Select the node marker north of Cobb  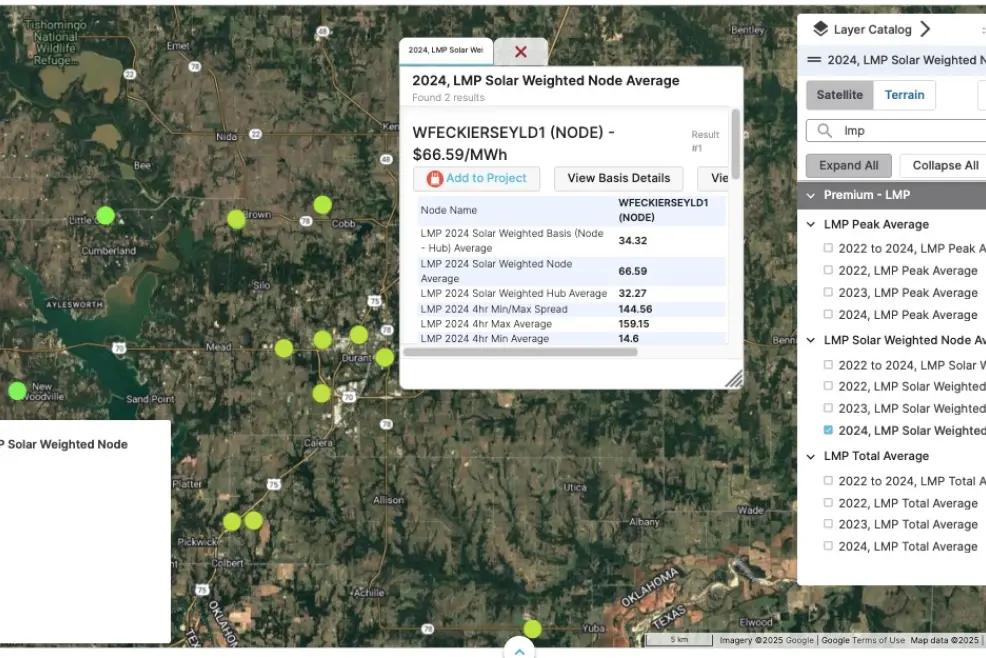[323, 204]
